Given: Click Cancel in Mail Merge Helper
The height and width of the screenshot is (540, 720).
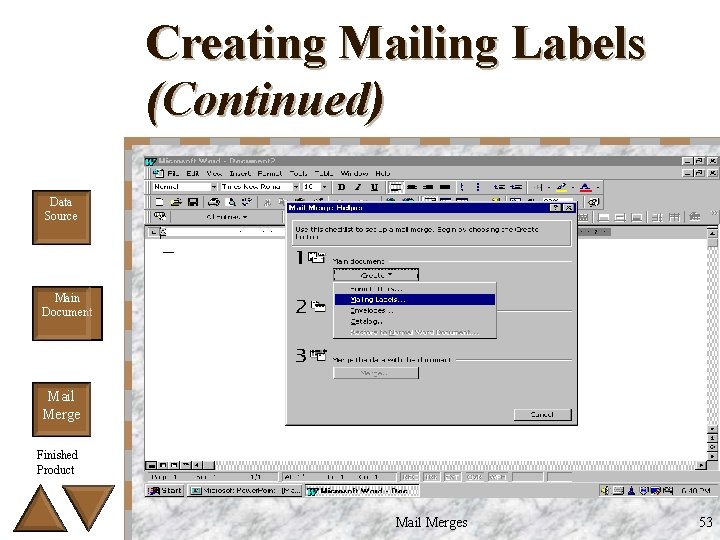Looking at the screenshot, I should tap(543, 415).
